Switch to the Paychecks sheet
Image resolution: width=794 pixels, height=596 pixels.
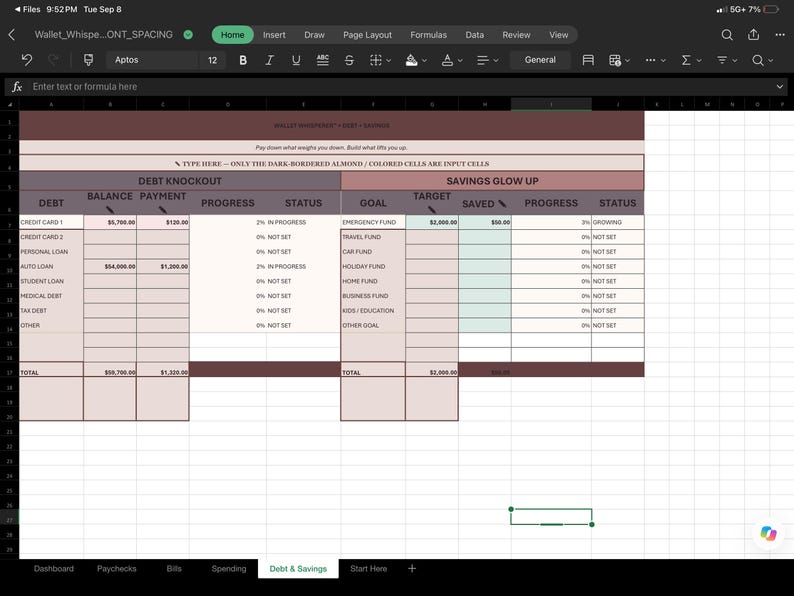click(x=116, y=569)
